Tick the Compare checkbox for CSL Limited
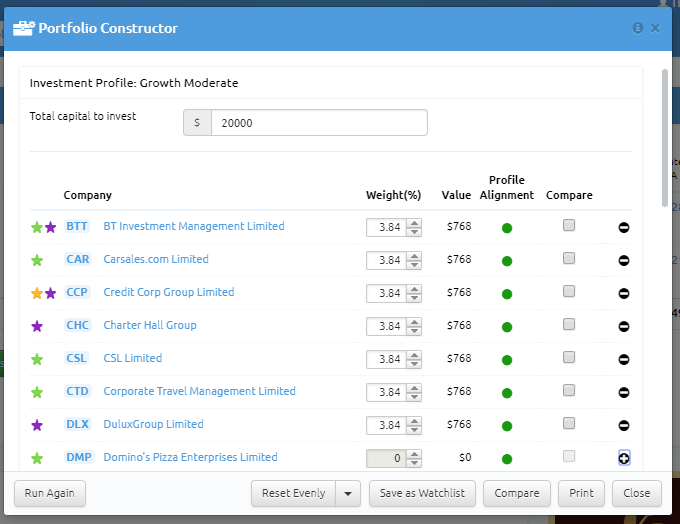This screenshot has width=680, height=524. tap(569, 357)
